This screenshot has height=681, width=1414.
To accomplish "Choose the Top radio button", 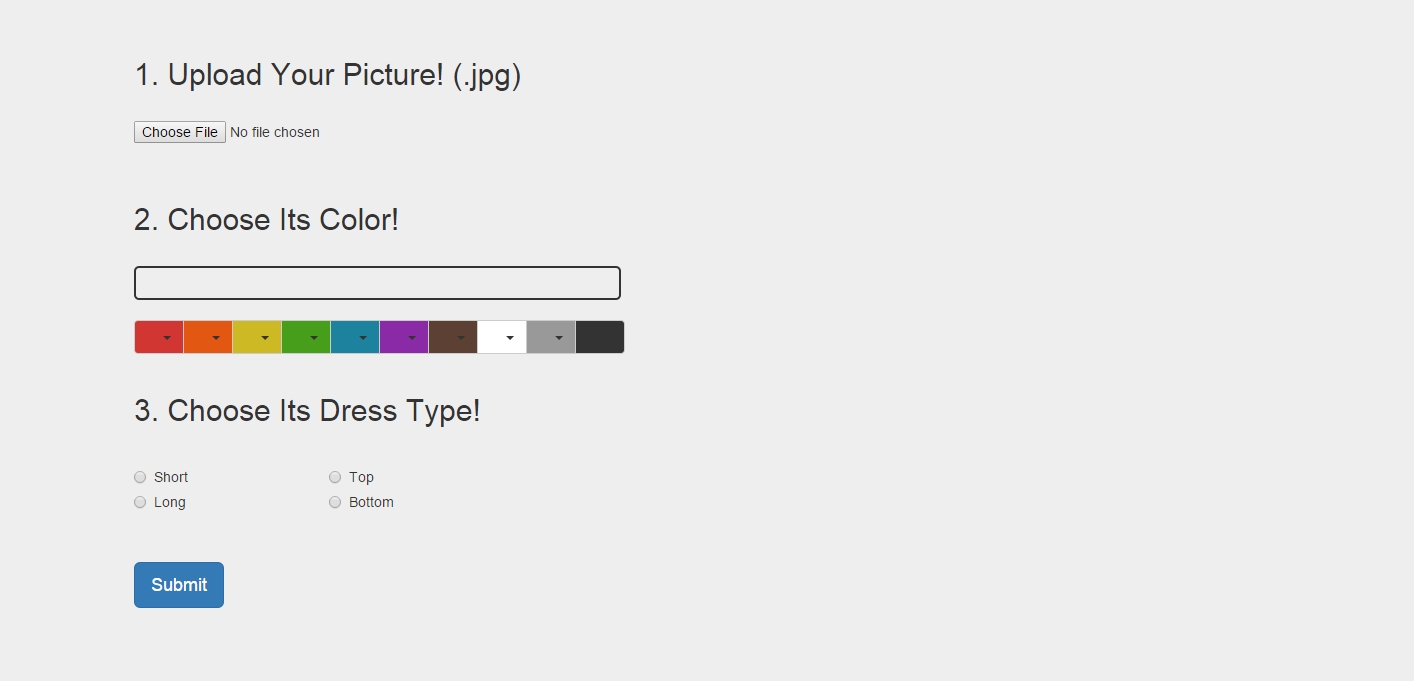I will [x=335, y=477].
